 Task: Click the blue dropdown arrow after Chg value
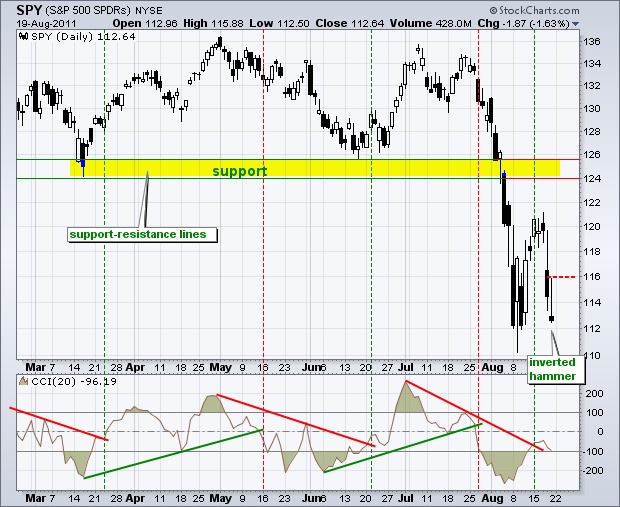coord(575,24)
